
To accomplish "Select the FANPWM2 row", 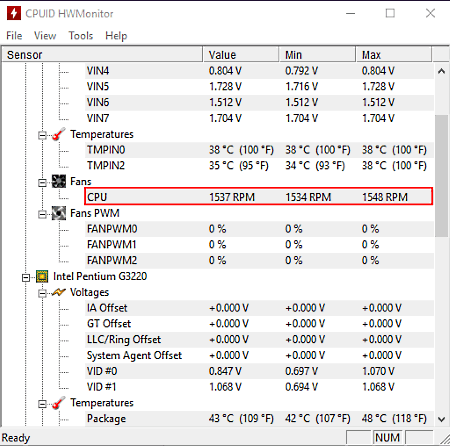I will tap(259, 260).
